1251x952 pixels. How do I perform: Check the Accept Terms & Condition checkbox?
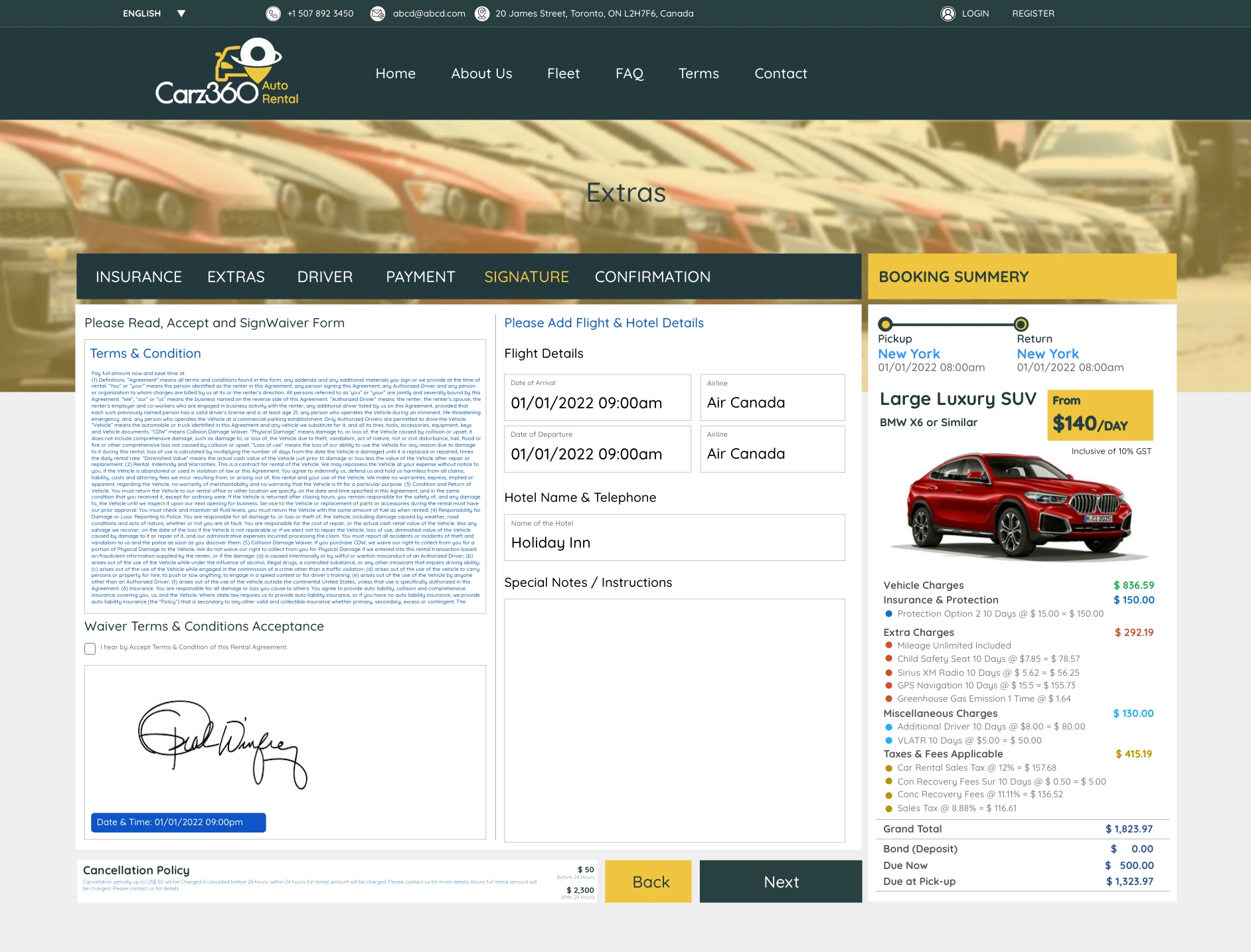coord(90,649)
